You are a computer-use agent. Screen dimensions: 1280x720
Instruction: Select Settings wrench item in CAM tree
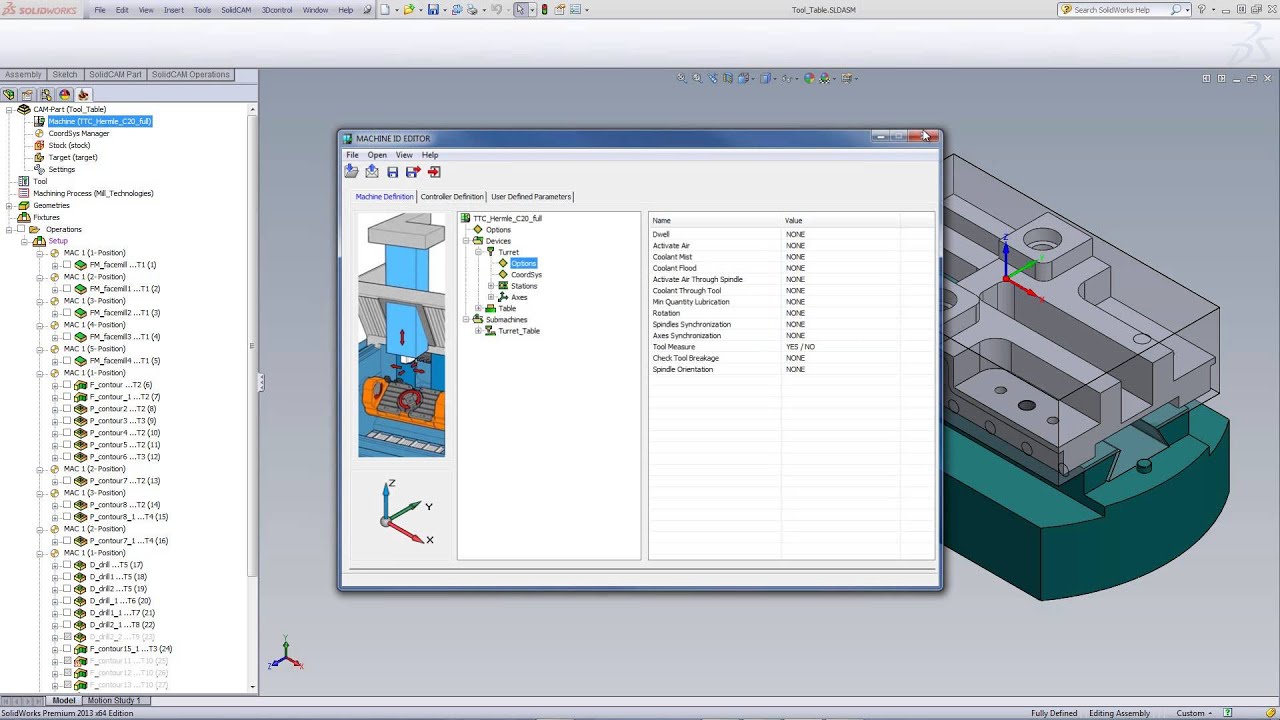click(61, 169)
